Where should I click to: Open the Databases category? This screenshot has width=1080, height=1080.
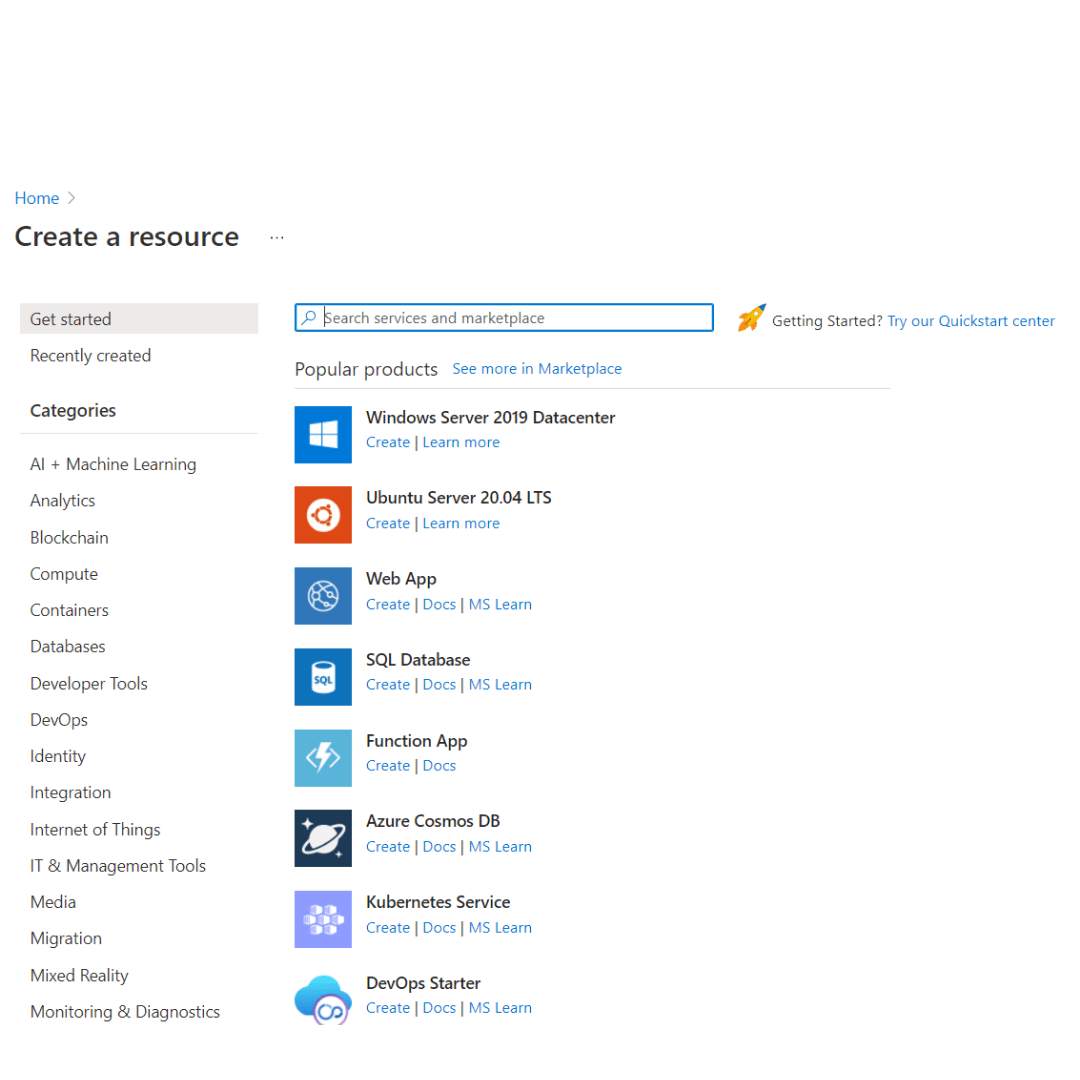pos(68,647)
